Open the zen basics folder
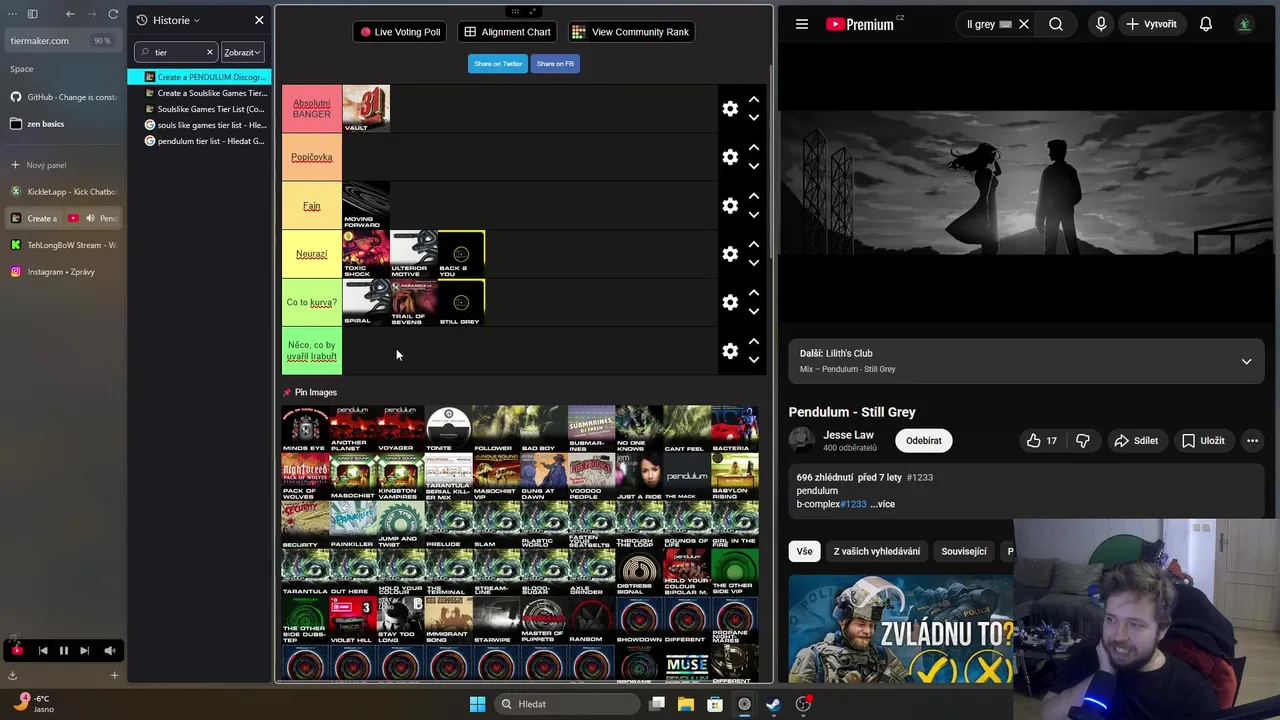The height and width of the screenshot is (720, 1280). click(63, 124)
